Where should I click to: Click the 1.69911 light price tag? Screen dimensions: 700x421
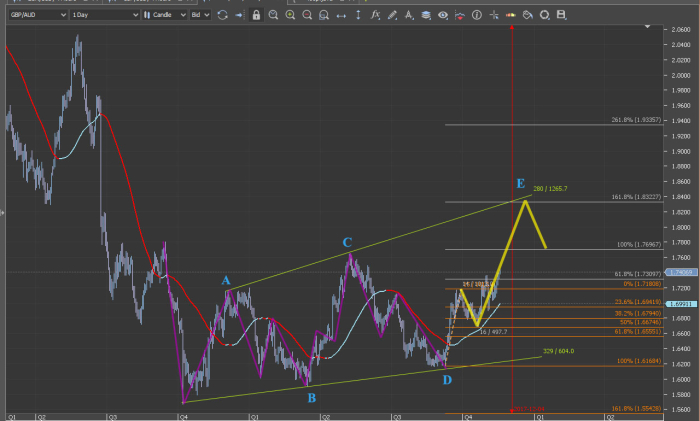[x=682, y=304]
